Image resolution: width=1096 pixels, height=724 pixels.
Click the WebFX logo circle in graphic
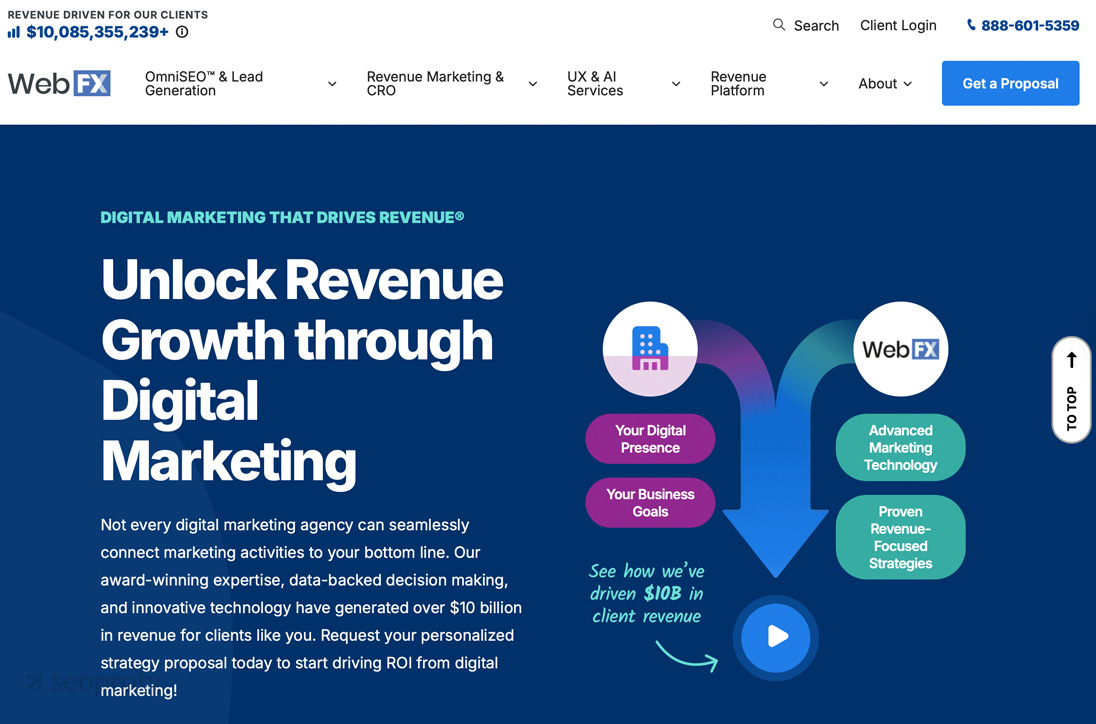click(x=900, y=349)
